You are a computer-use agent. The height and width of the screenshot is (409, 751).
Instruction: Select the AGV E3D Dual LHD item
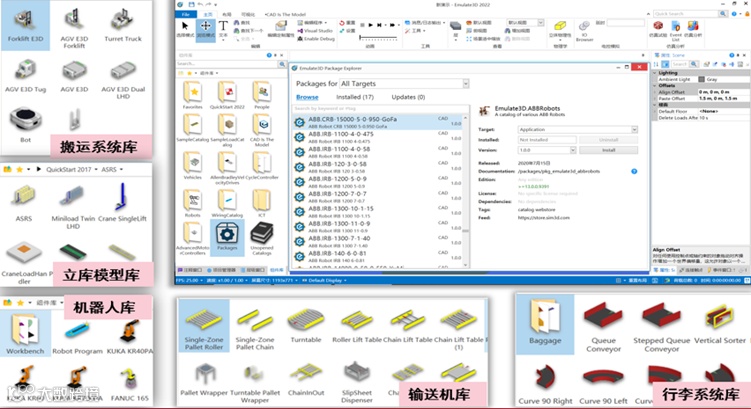[123, 79]
